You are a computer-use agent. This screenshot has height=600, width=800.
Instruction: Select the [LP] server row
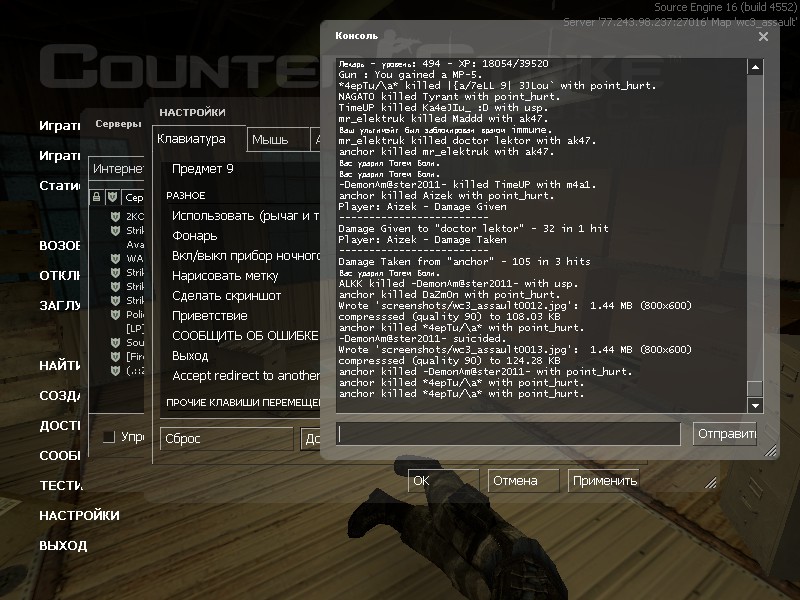pyautogui.click(x=117, y=328)
